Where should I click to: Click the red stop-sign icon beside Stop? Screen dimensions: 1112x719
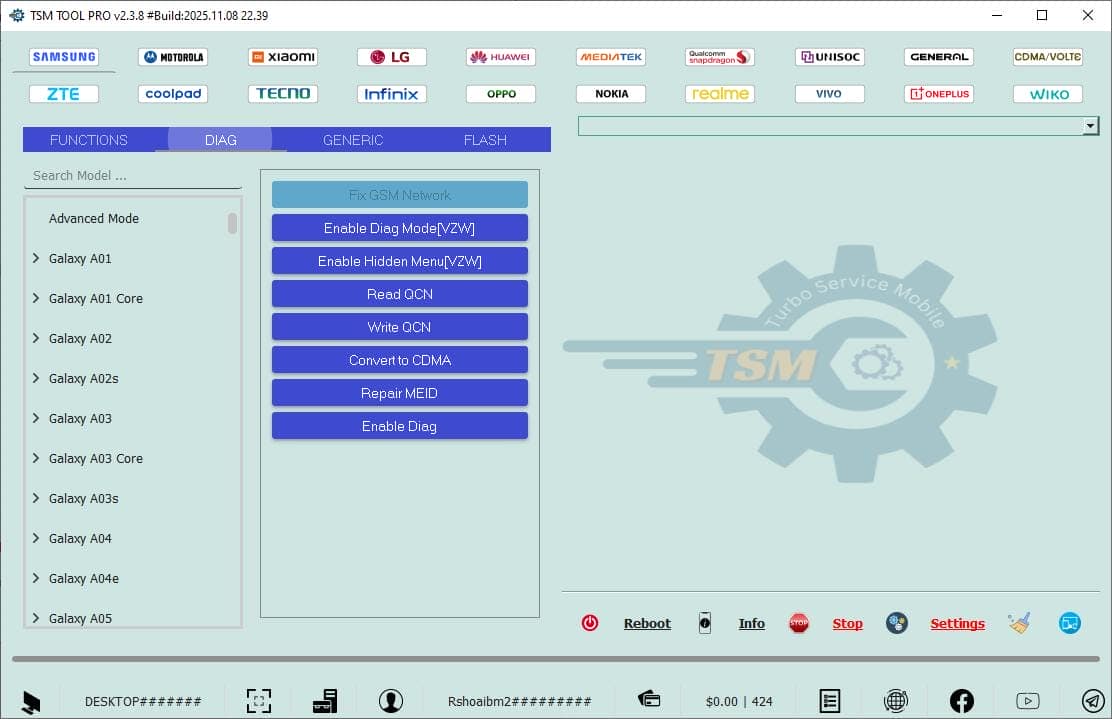pyautogui.click(x=799, y=622)
